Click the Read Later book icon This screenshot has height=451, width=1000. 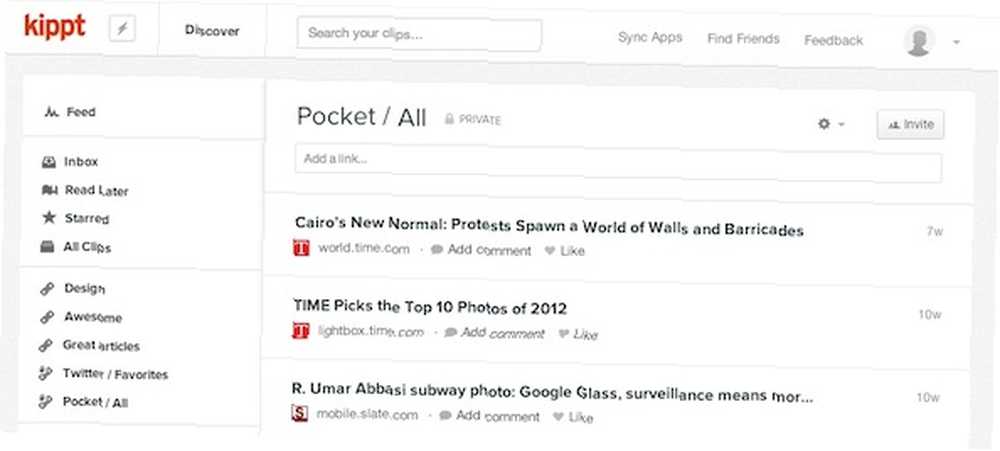click(49, 190)
